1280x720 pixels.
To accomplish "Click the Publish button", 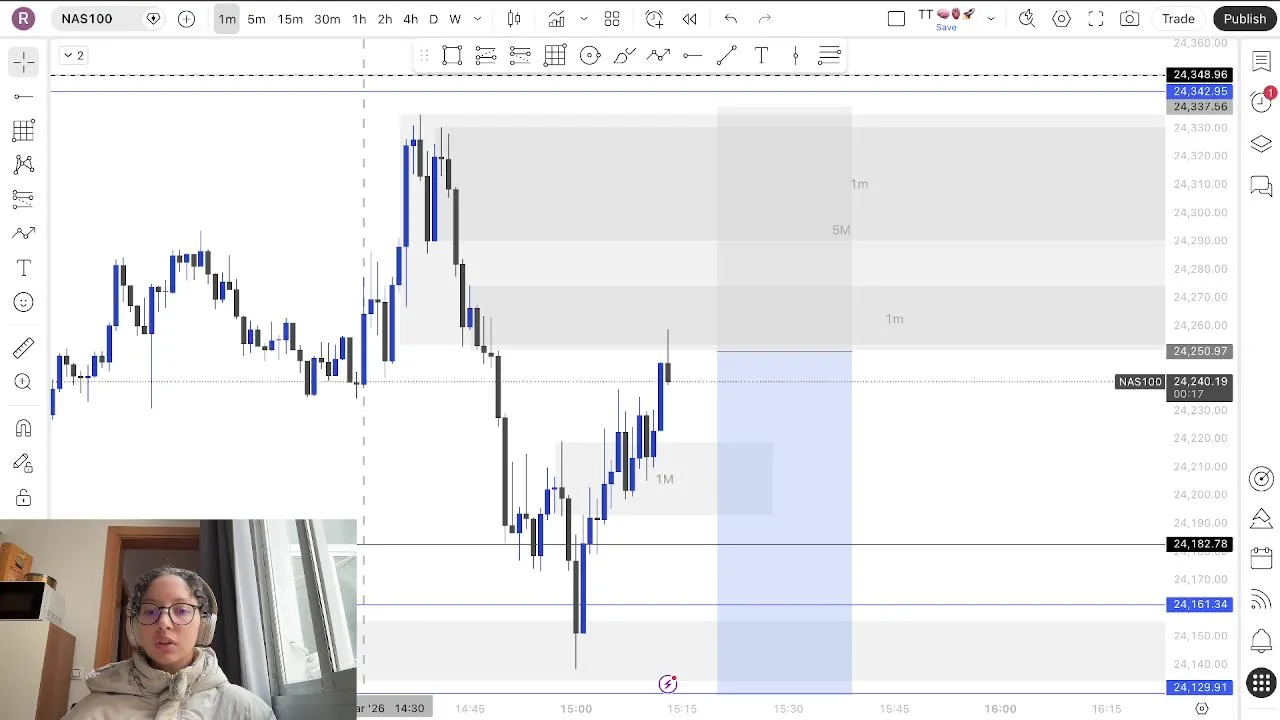I will pos(1245,19).
